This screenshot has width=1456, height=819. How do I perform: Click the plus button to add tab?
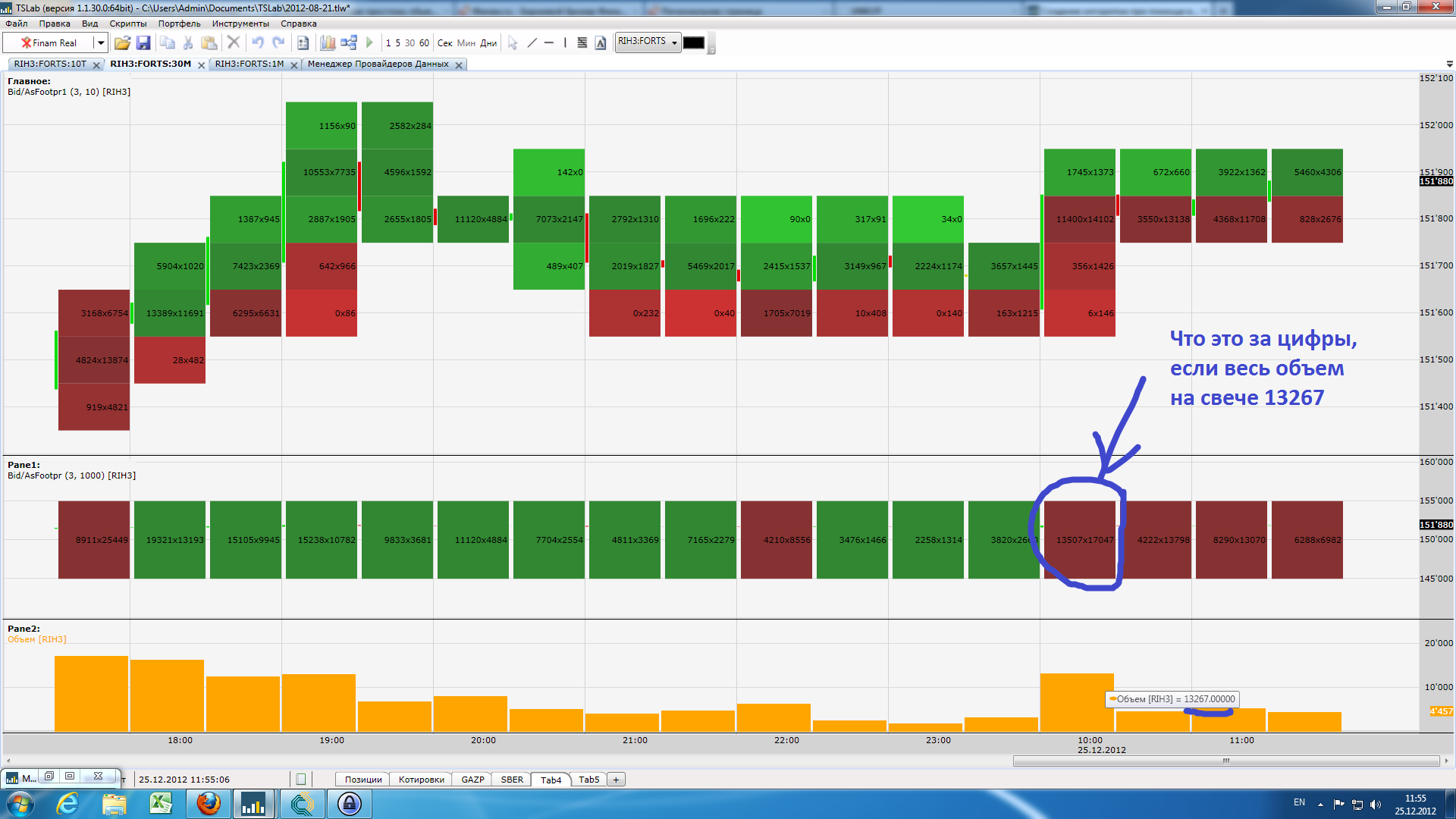click(617, 780)
